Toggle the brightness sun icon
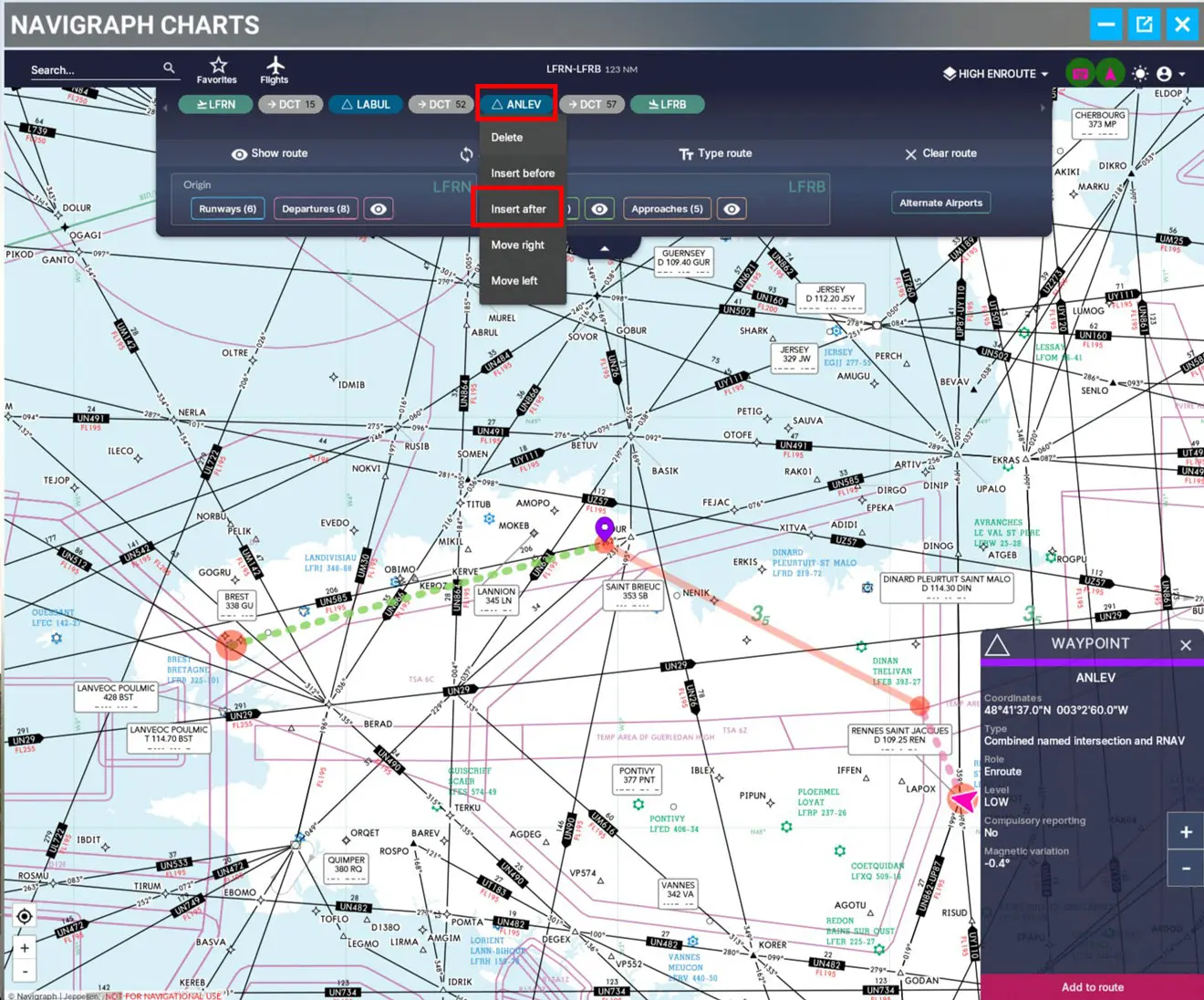The width and height of the screenshot is (1204, 1000). 1139,73
